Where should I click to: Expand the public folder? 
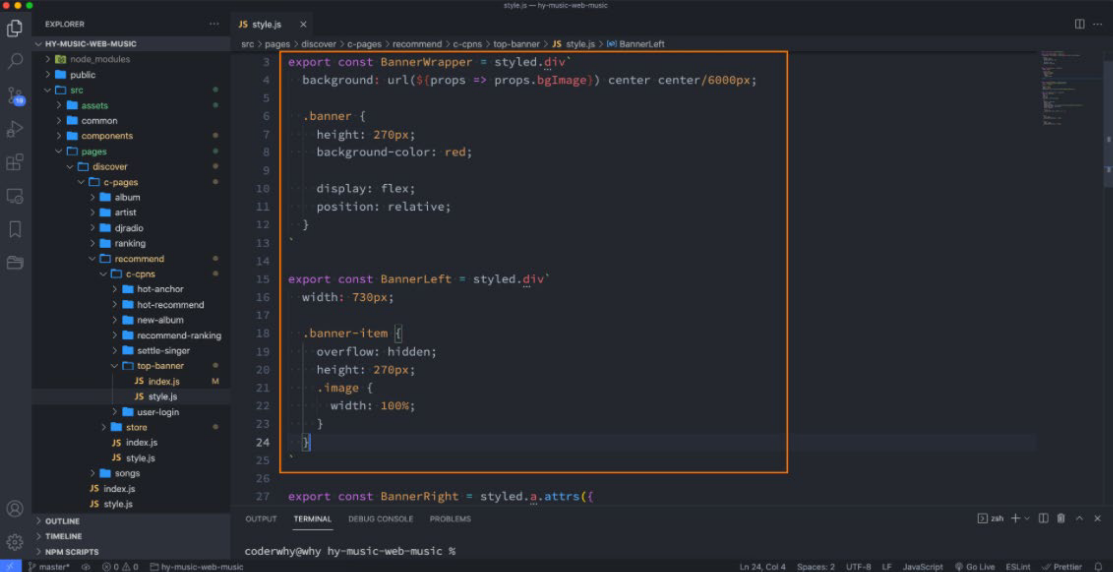click(x=131, y=75)
